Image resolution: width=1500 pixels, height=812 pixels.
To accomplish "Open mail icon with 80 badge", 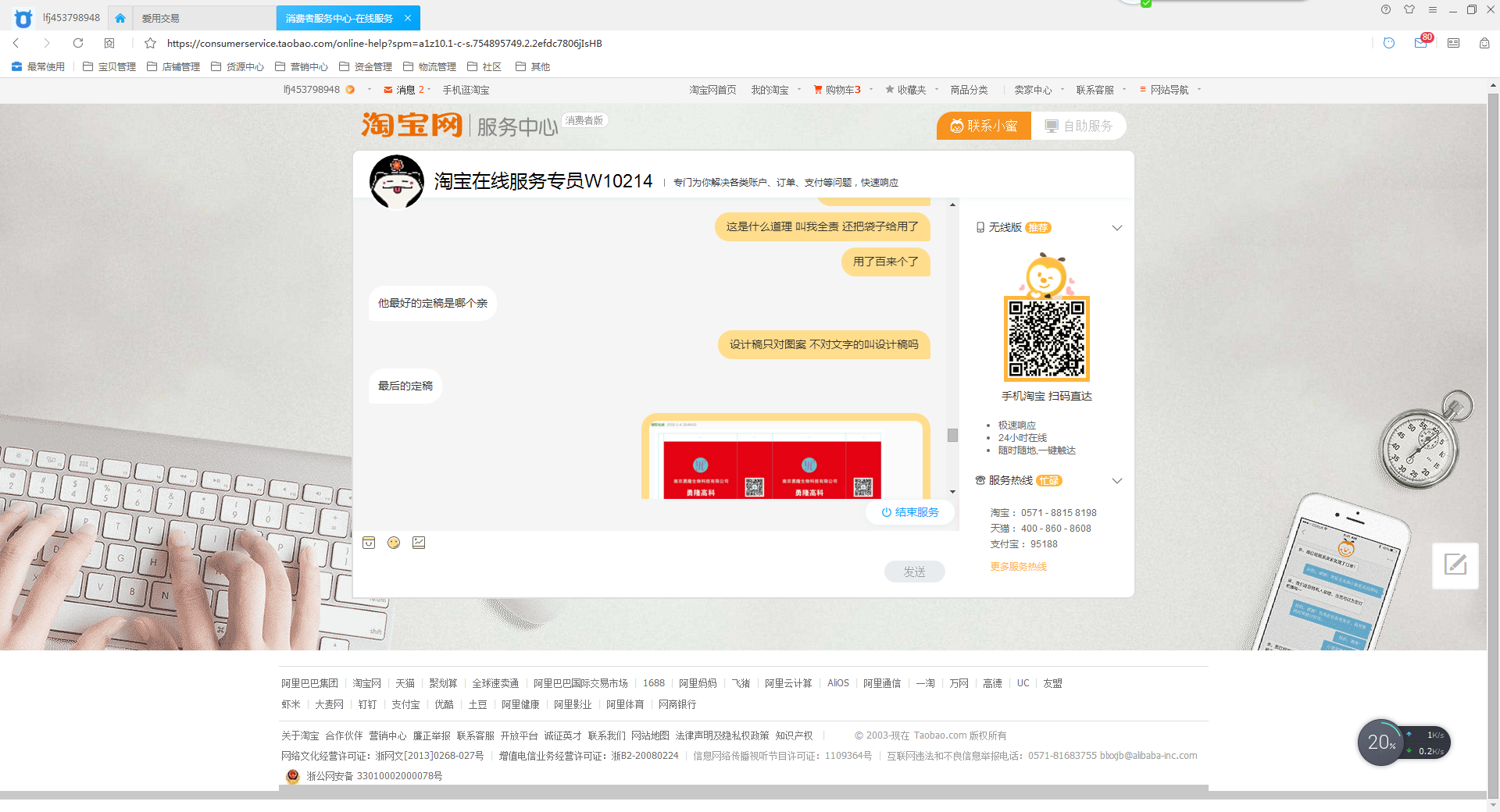I will (x=1421, y=43).
